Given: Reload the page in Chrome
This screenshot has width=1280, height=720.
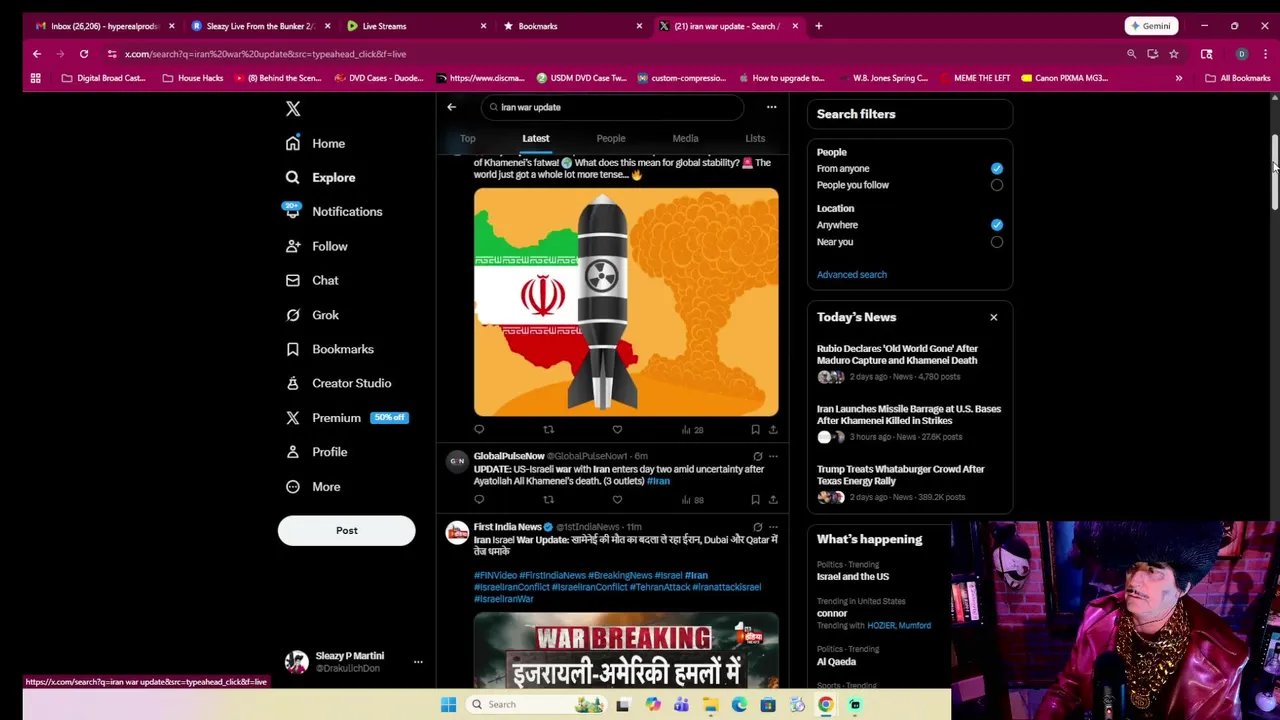Looking at the screenshot, I should (84, 54).
